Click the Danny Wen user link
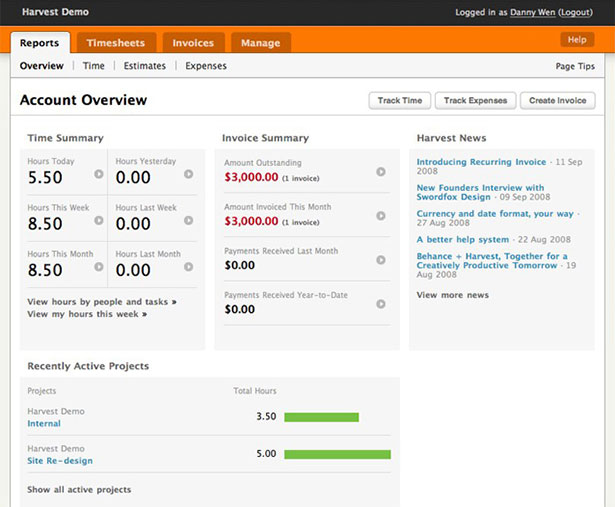The image size is (615, 507). pyautogui.click(x=533, y=13)
